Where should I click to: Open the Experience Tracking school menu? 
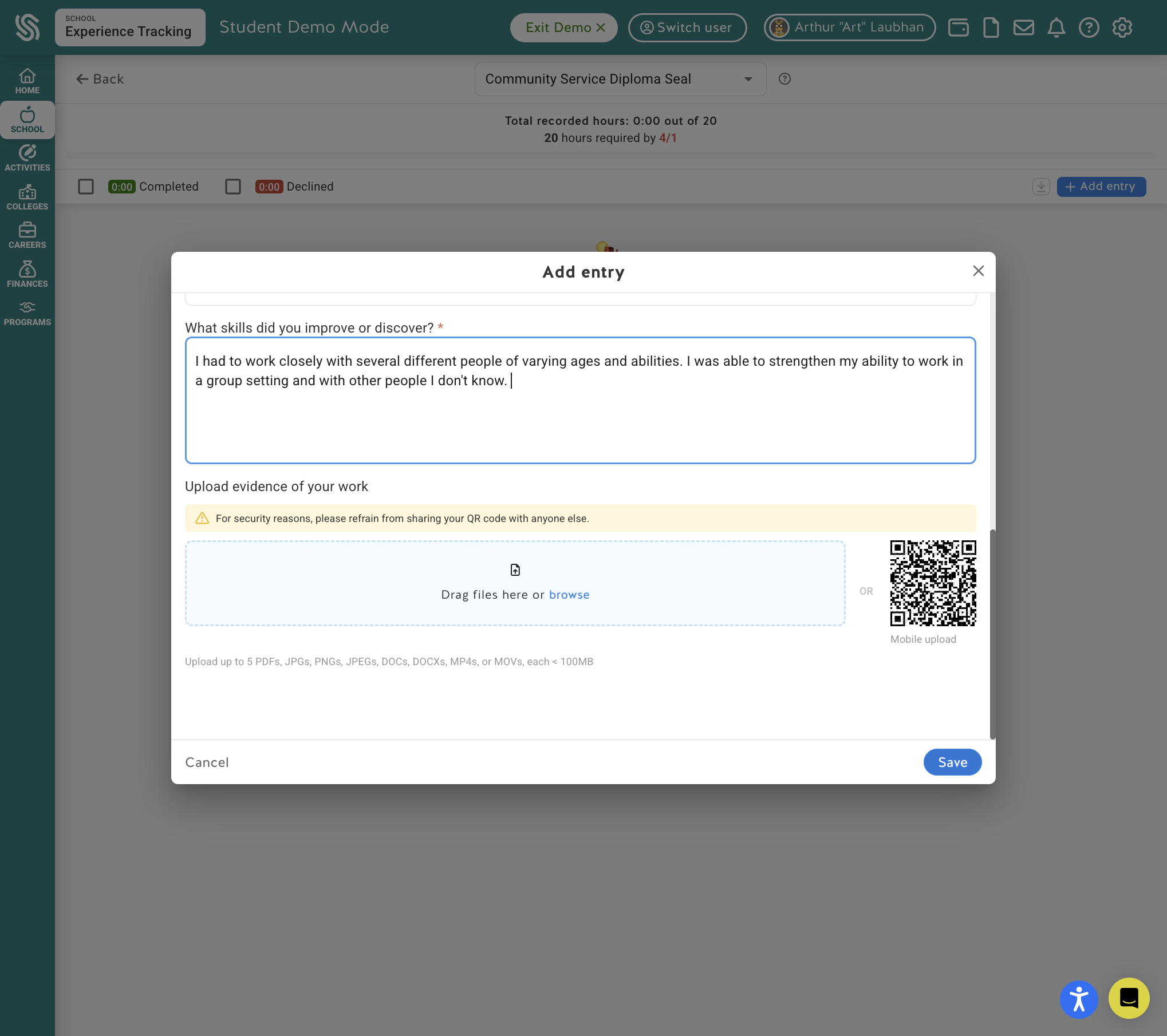click(x=130, y=27)
